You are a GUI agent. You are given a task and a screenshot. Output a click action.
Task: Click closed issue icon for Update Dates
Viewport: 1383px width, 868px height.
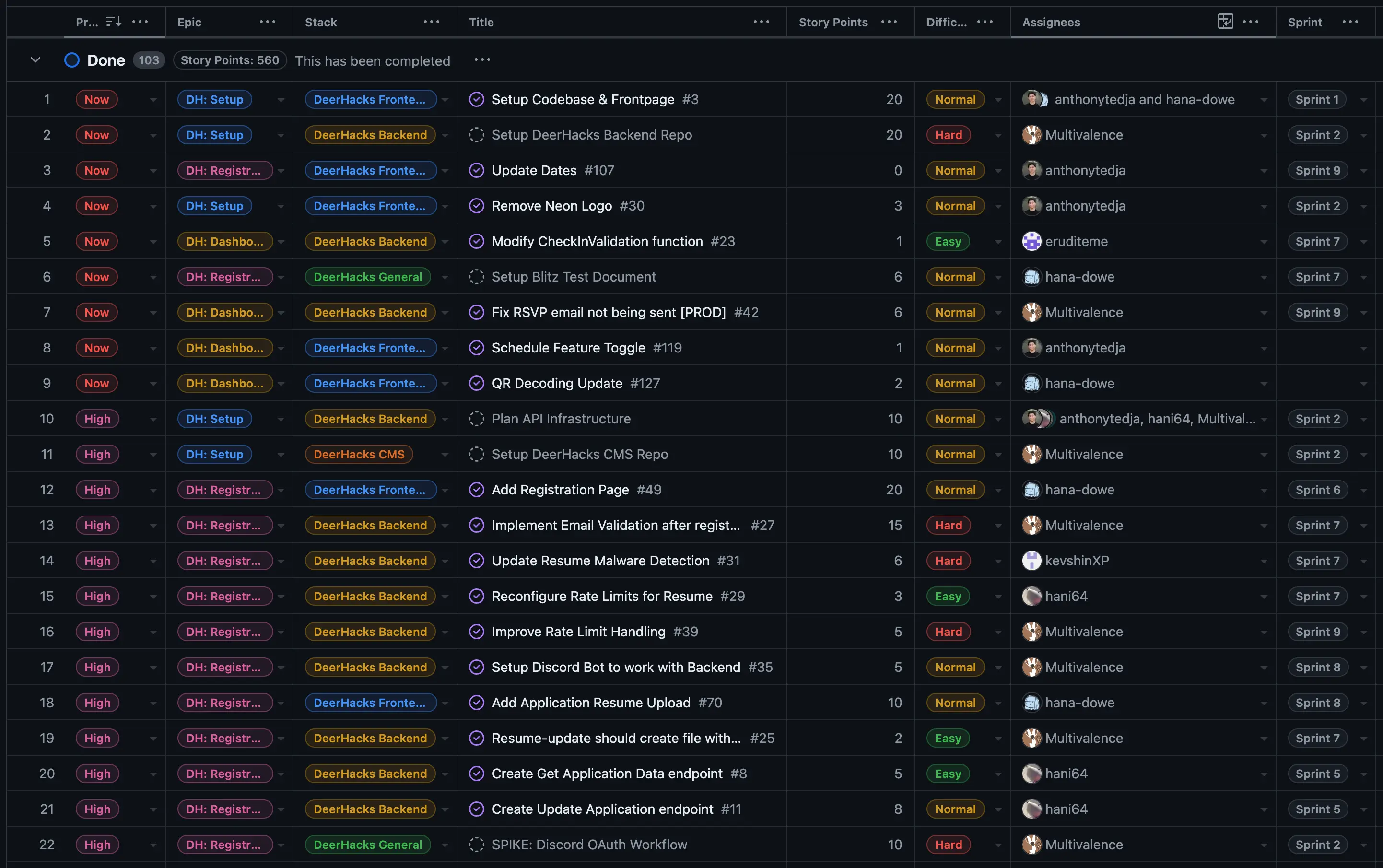[x=477, y=171]
